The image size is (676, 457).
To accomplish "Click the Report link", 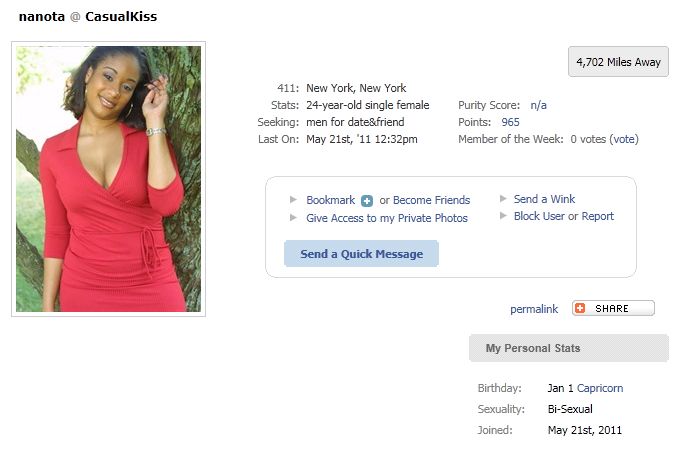I will [598, 216].
